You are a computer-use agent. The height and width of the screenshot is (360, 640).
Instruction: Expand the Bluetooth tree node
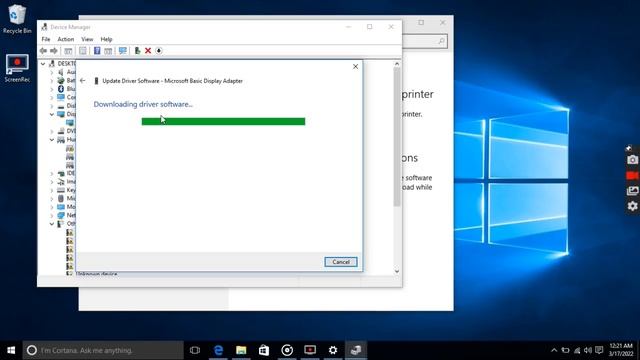(x=52, y=89)
